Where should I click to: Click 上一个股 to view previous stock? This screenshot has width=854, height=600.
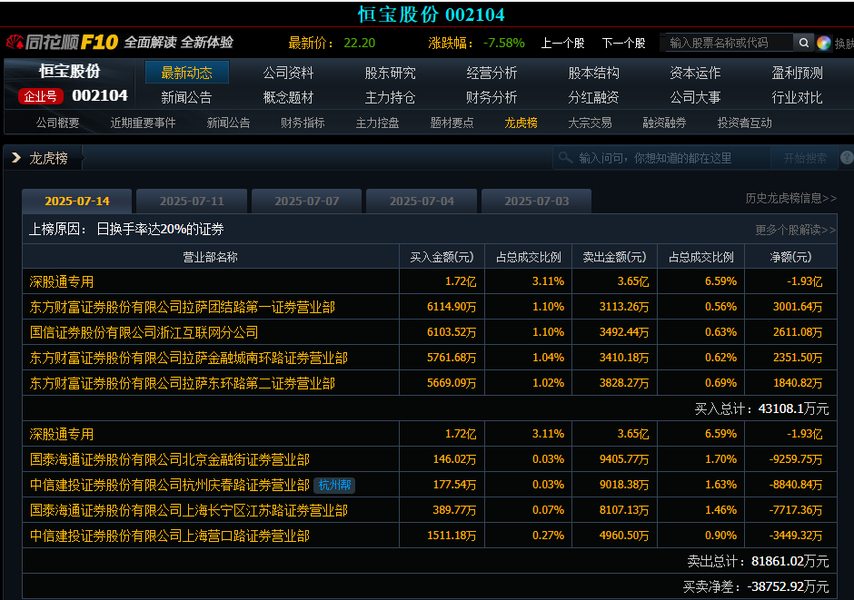point(562,43)
